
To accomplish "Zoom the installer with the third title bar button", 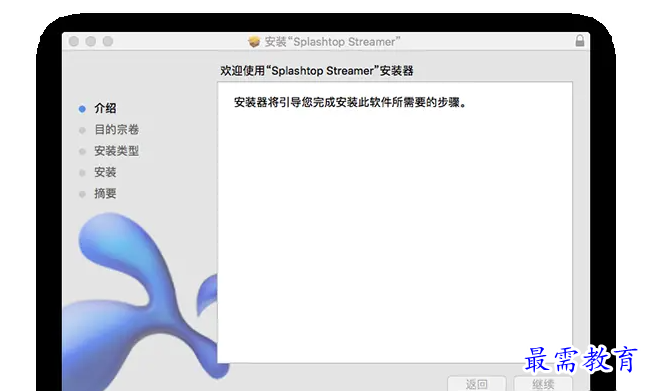I will point(108,41).
